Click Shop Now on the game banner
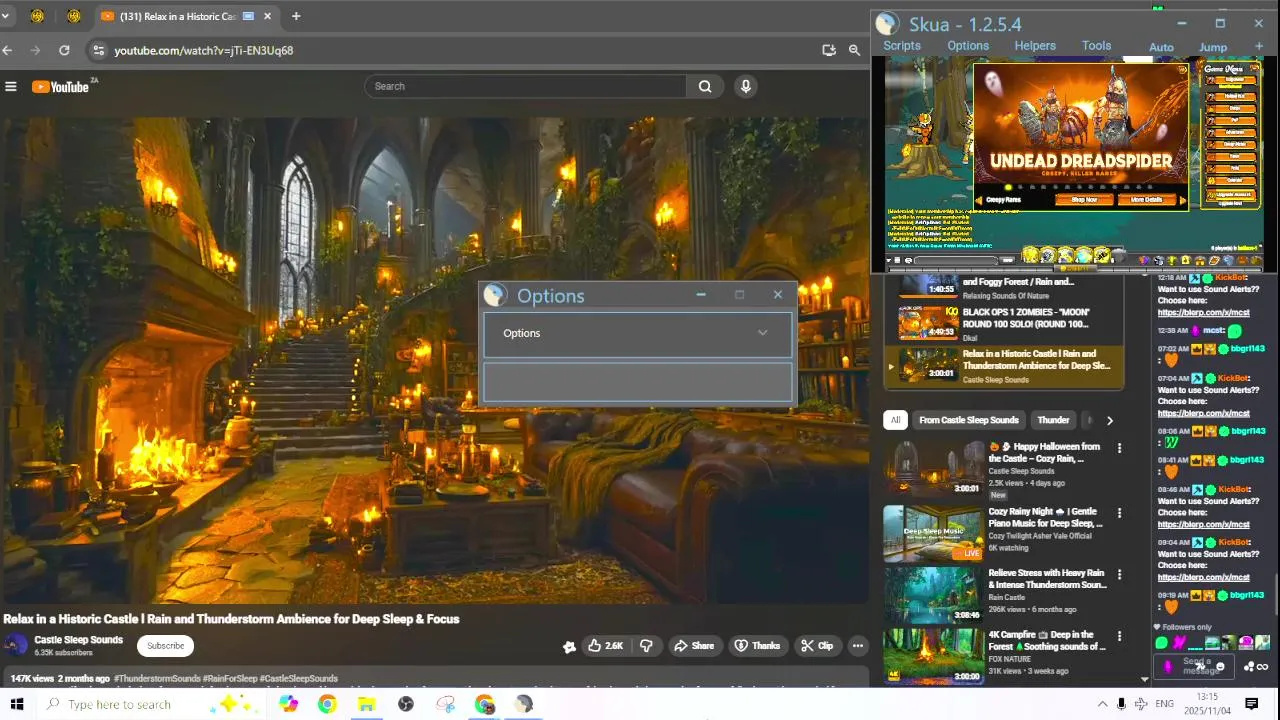 (1083, 200)
